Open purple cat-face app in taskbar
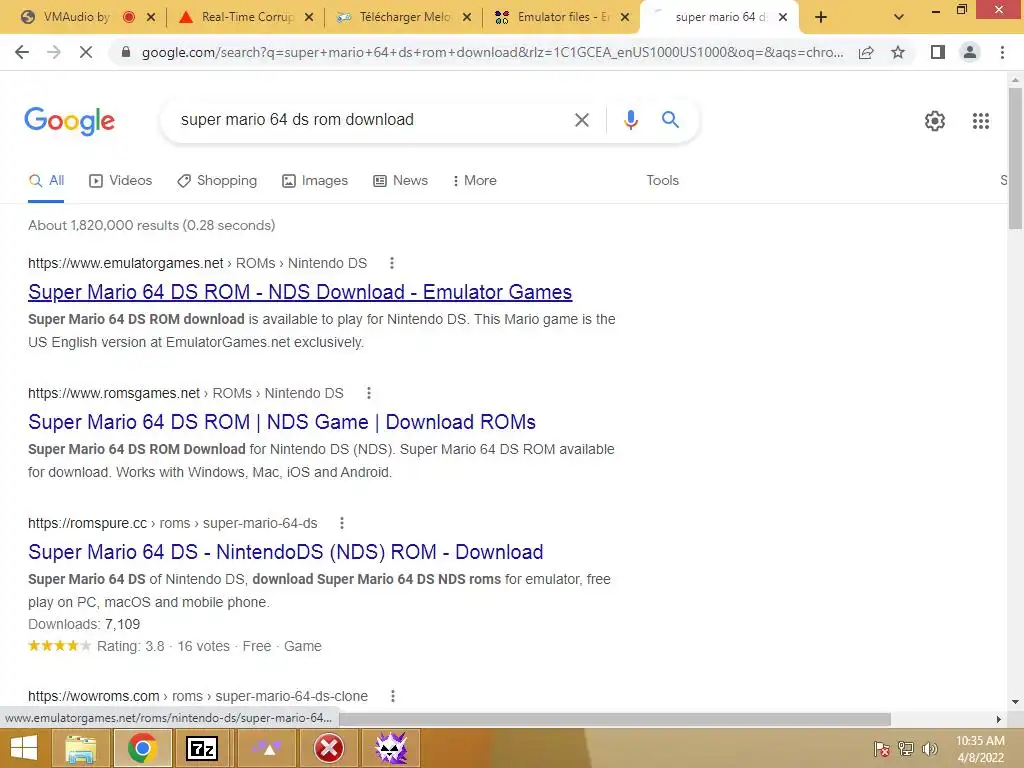 pyautogui.click(x=391, y=748)
